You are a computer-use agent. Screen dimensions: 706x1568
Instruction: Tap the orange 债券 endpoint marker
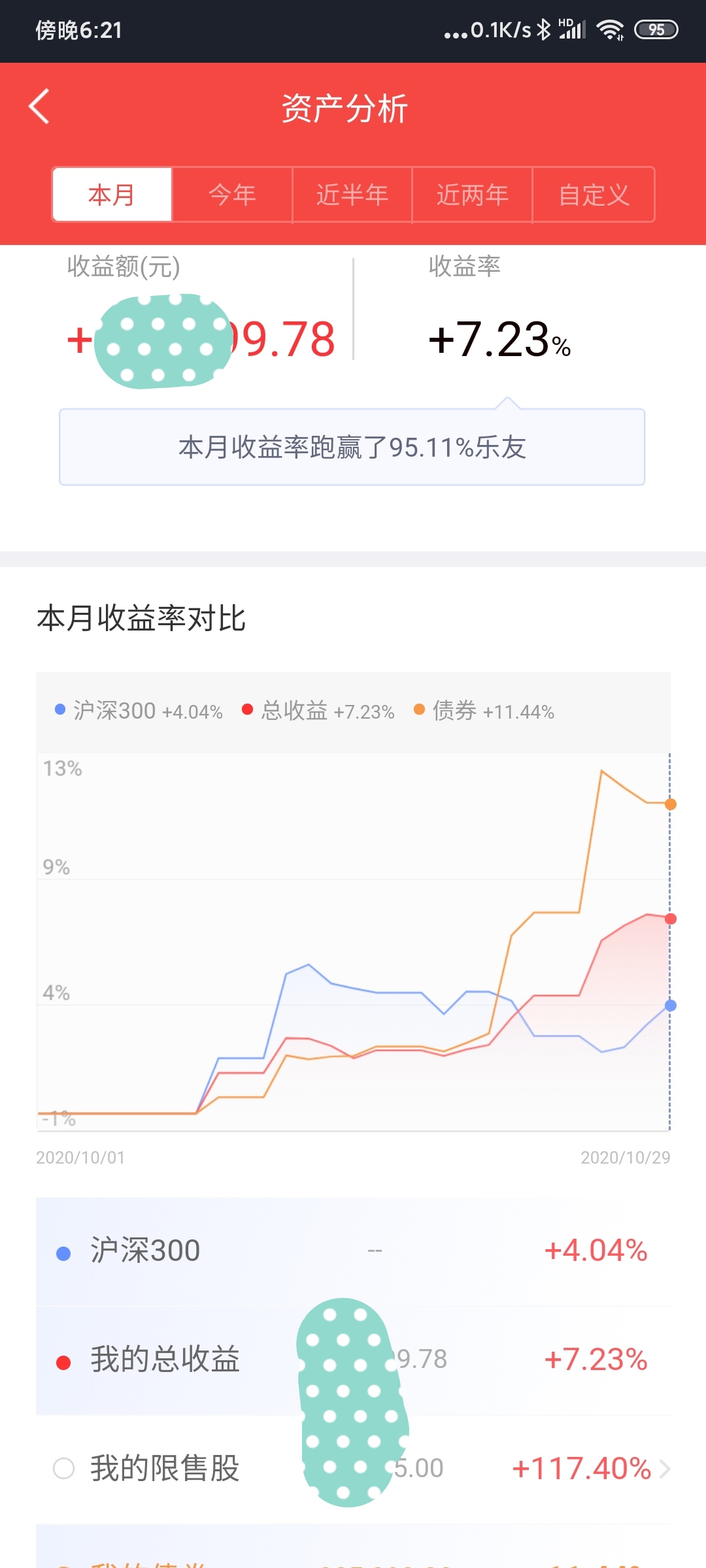click(x=671, y=804)
